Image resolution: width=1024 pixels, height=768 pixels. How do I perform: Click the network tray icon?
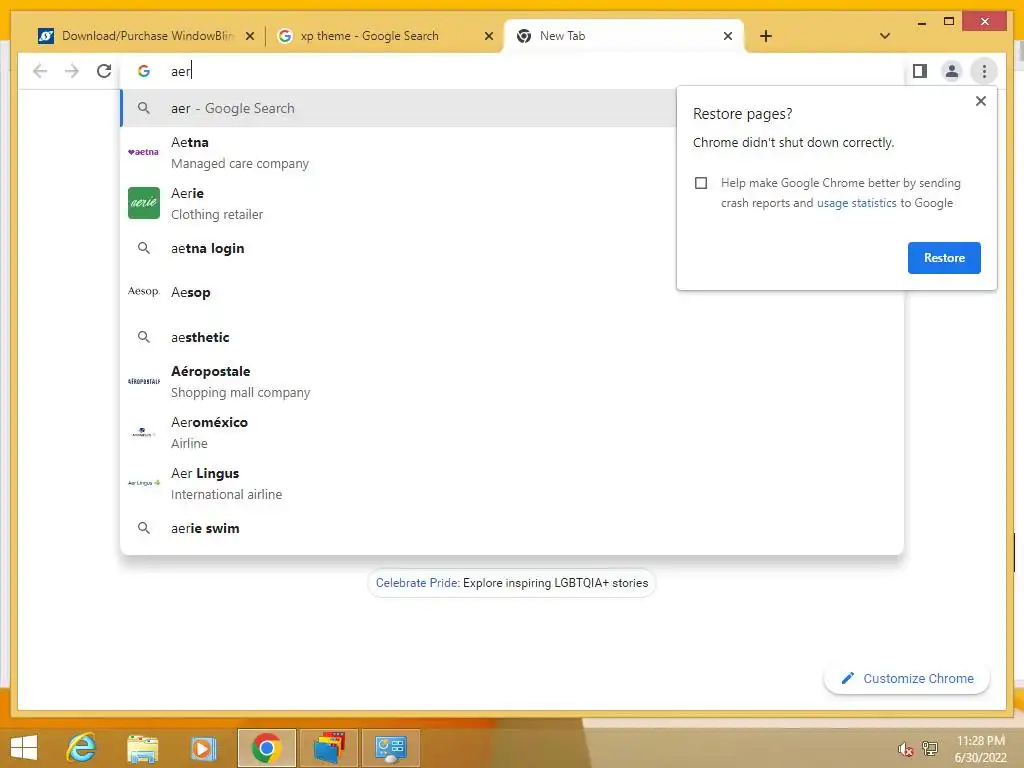[930, 748]
